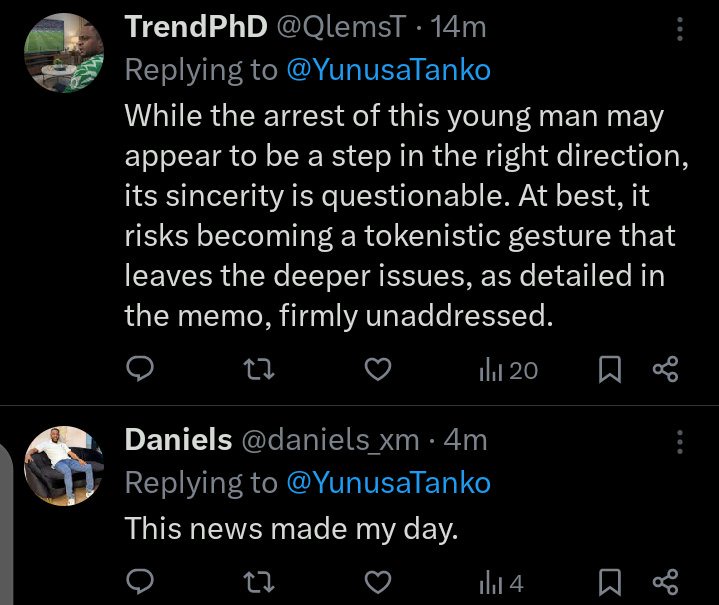Retweet Daniels' post
The image size is (719, 605).
(258, 581)
